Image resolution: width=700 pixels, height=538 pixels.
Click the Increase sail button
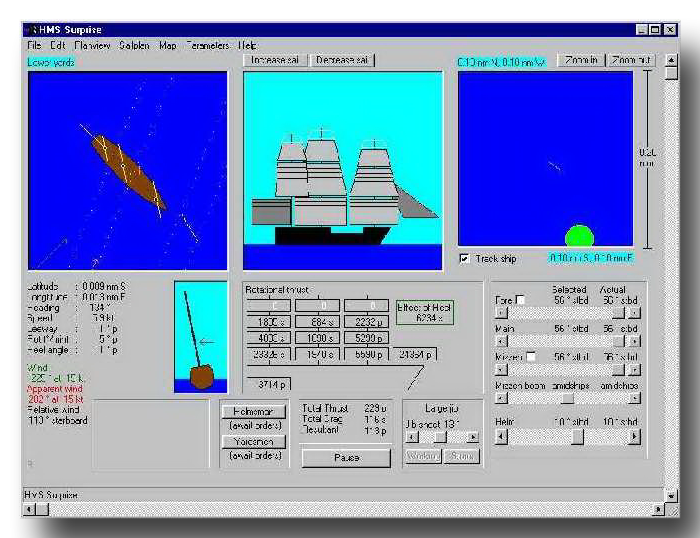[275, 60]
